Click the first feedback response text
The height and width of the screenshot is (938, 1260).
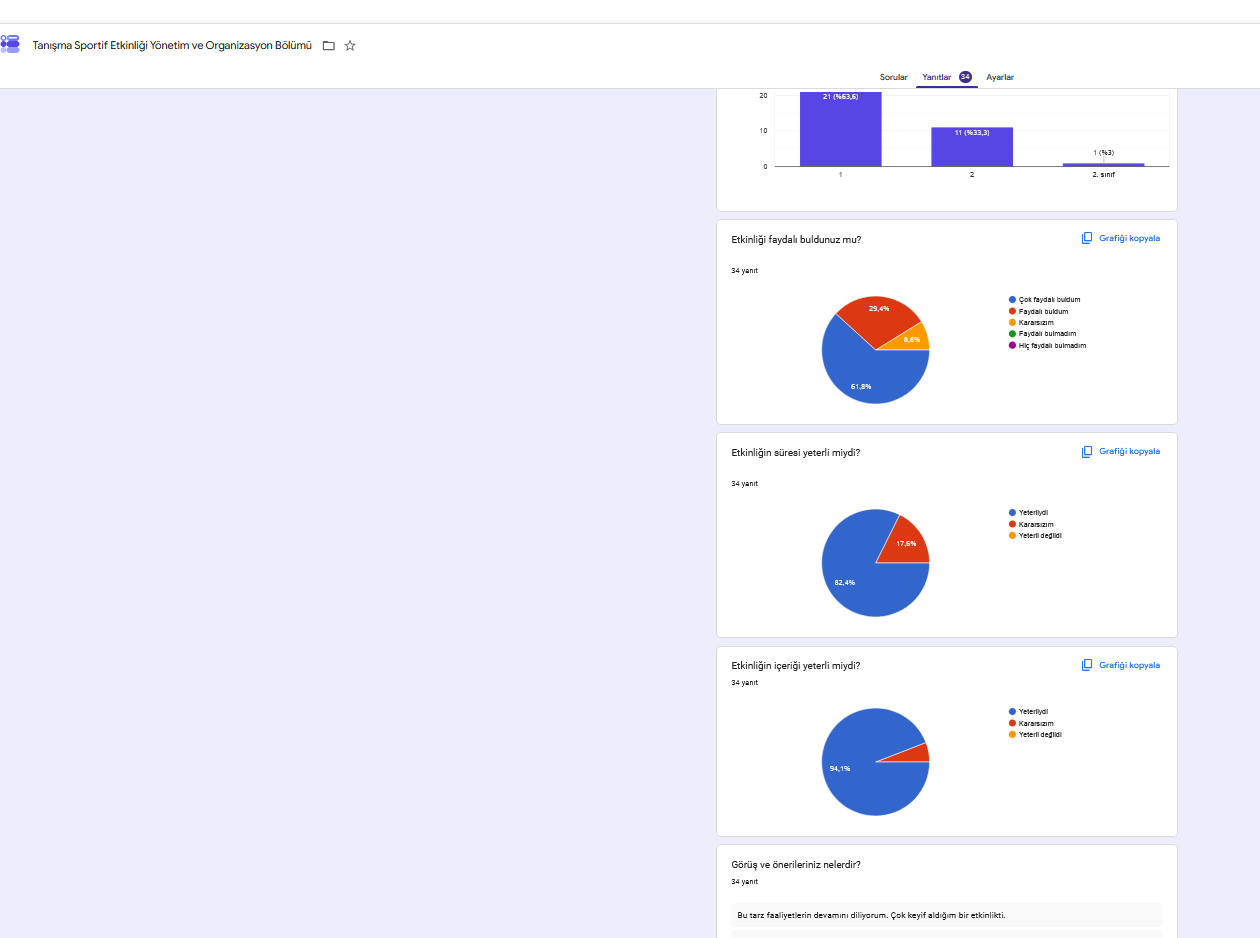[x=871, y=915]
